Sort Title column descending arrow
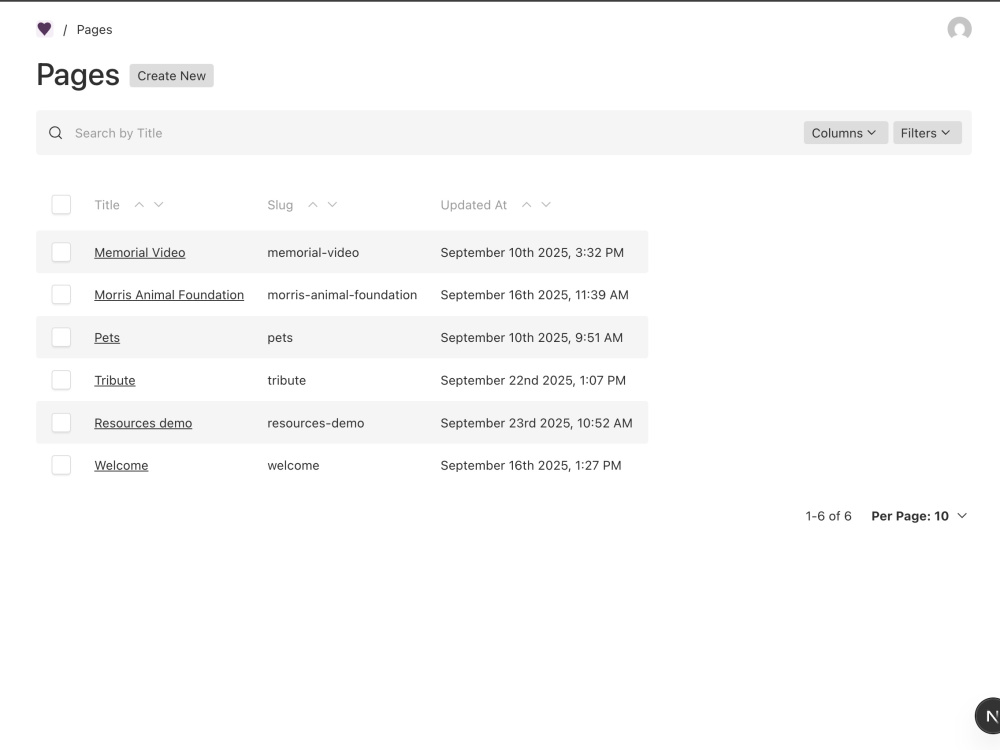The height and width of the screenshot is (750, 1000). point(159,205)
